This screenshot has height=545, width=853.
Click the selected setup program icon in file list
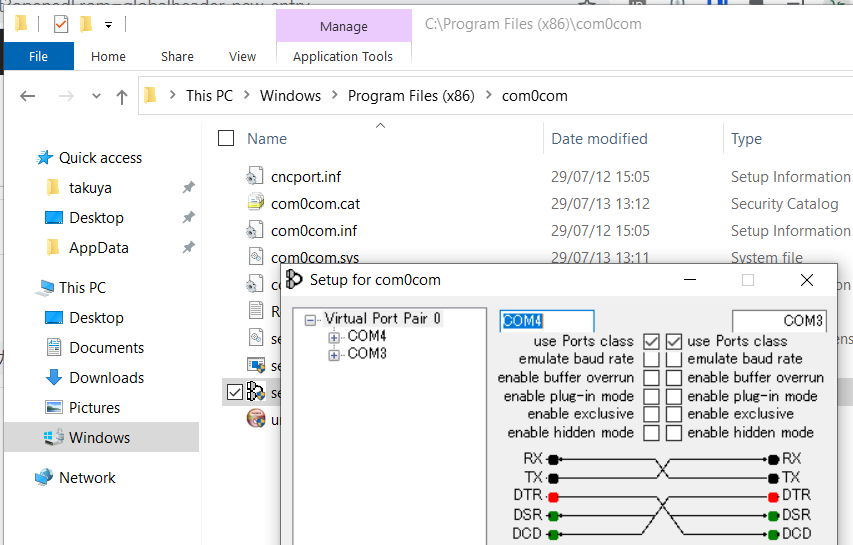click(256, 392)
